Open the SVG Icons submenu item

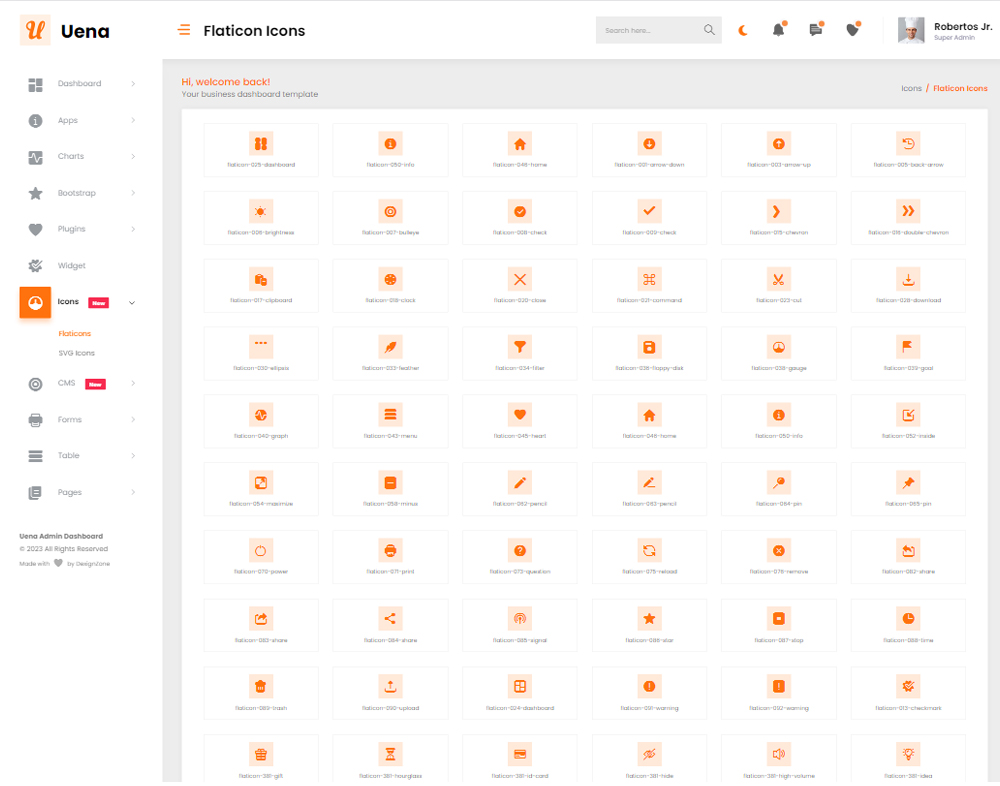(77, 353)
